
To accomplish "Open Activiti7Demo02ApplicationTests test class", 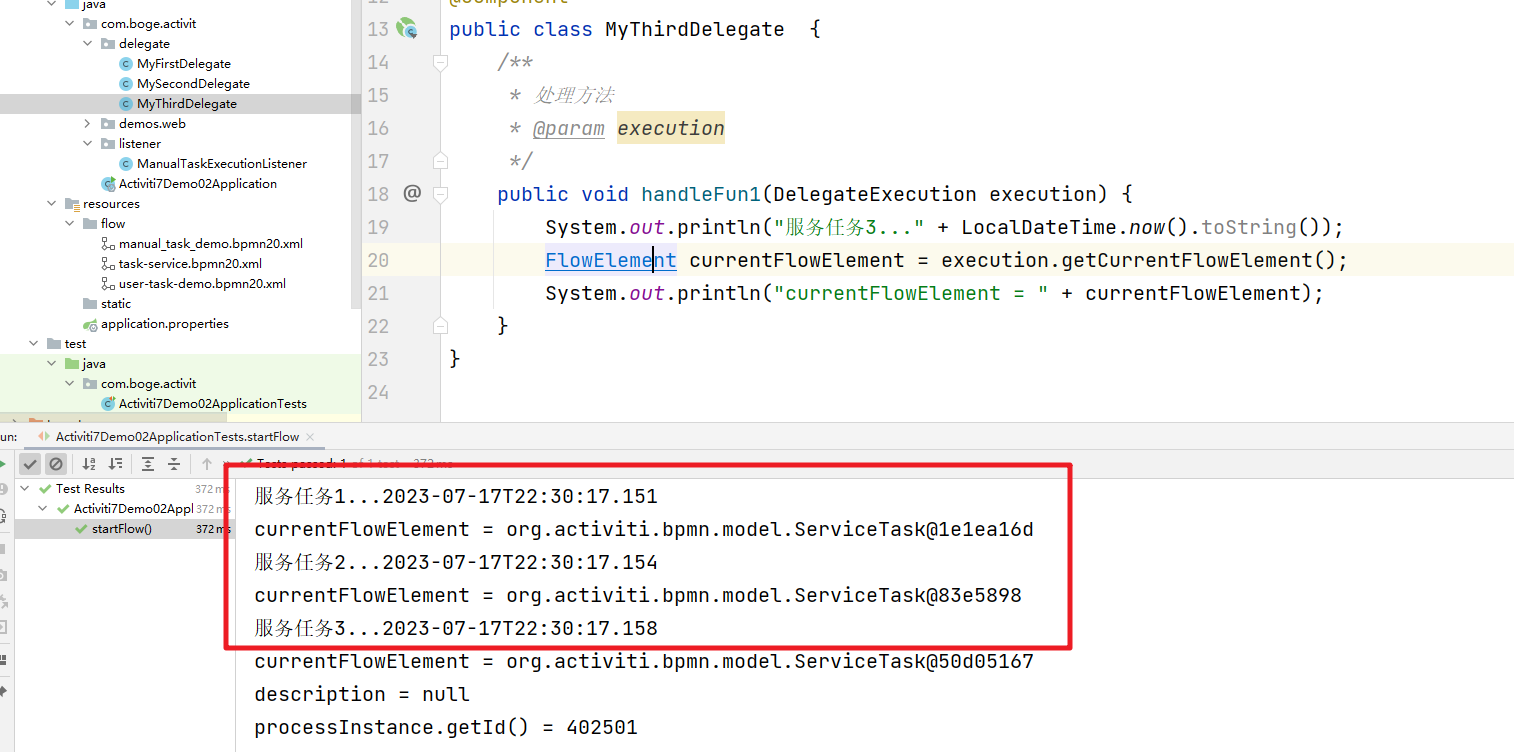I will (213, 404).
